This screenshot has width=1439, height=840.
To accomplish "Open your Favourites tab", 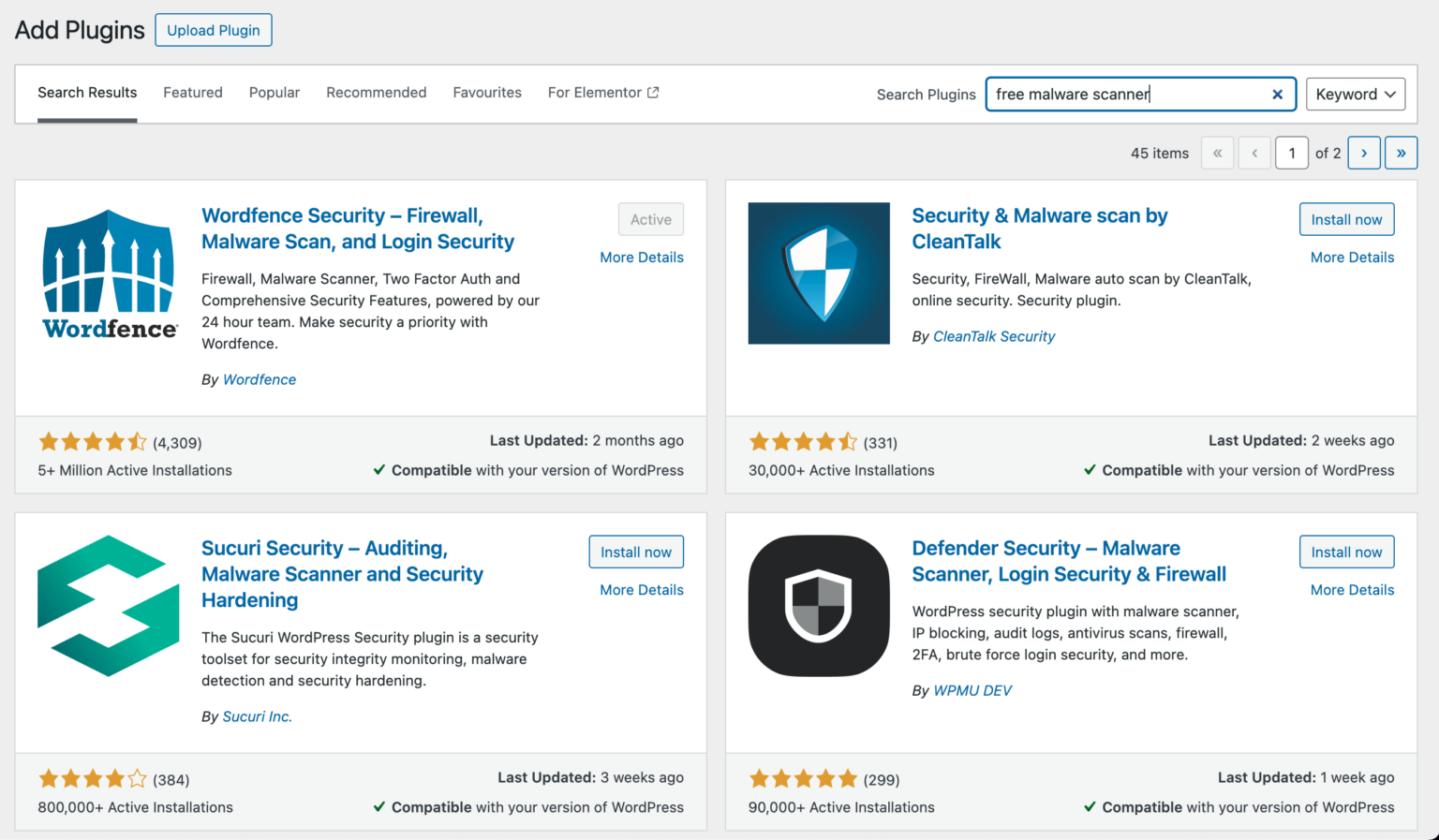I will (x=487, y=92).
